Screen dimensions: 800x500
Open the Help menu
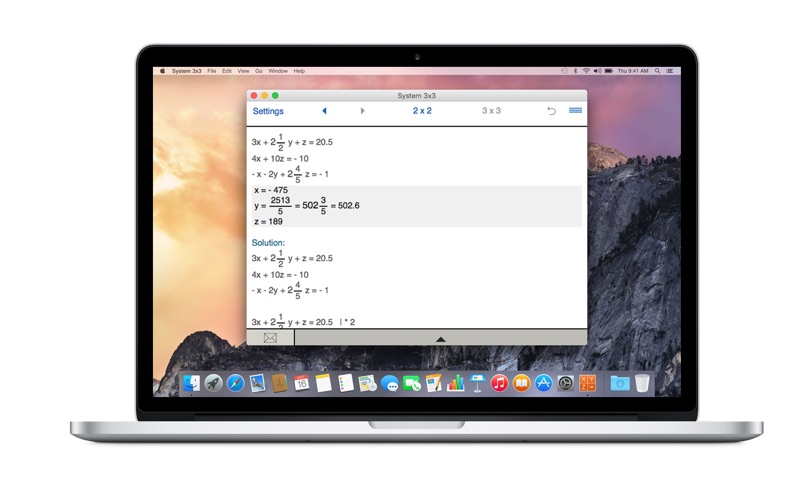(x=299, y=71)
